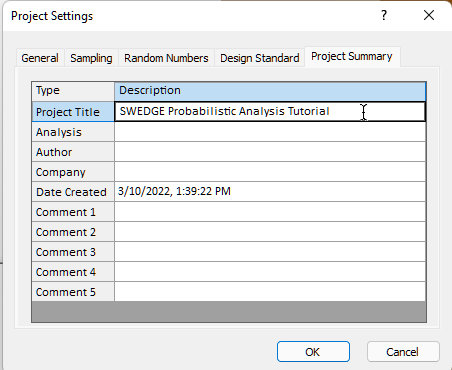452x370 pixels.
Task: Open the Sampling tab
Action: pos(91,58)
